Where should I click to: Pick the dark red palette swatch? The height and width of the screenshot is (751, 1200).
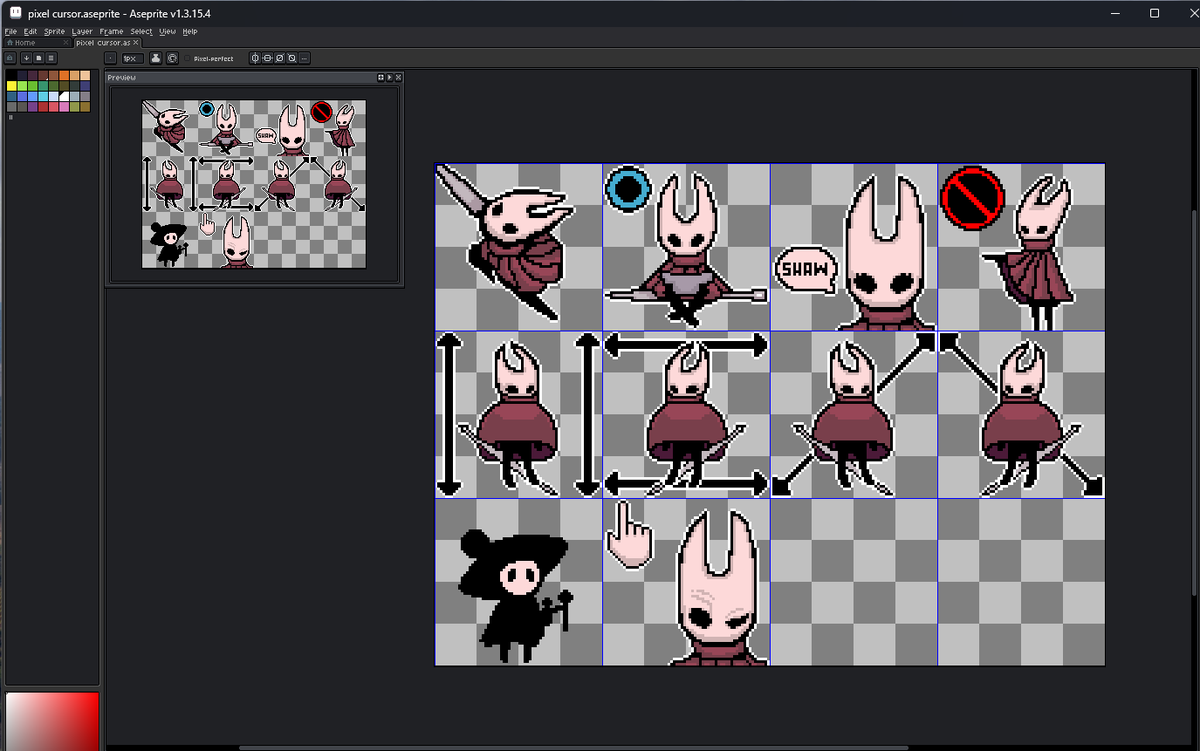(x=43, y=107)
